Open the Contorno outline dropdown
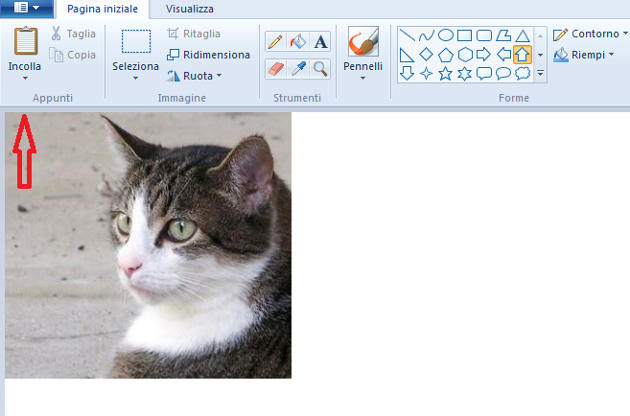 point(590,34)
